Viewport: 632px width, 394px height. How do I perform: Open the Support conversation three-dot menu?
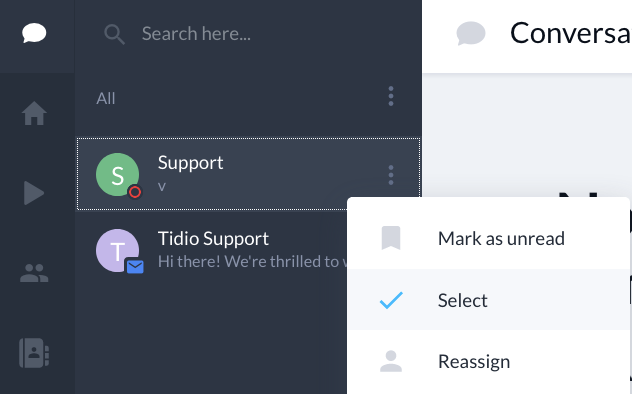point(391,175)
